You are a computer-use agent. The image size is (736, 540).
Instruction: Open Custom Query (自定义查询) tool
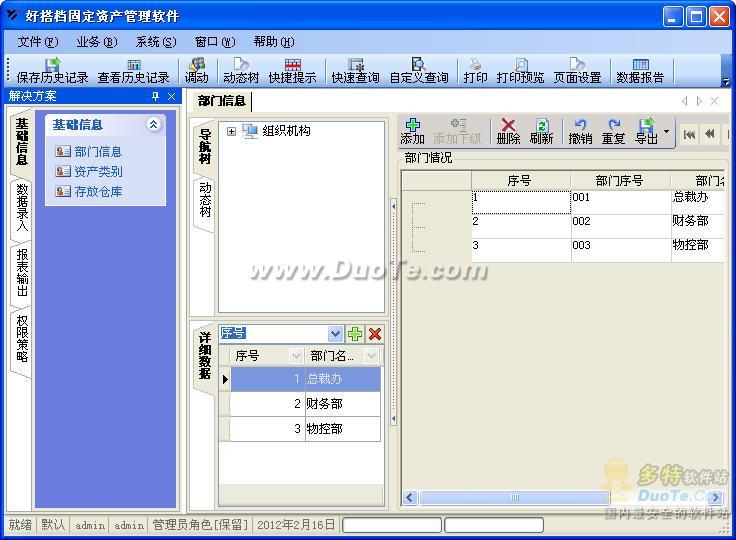(x=419, y=71)
